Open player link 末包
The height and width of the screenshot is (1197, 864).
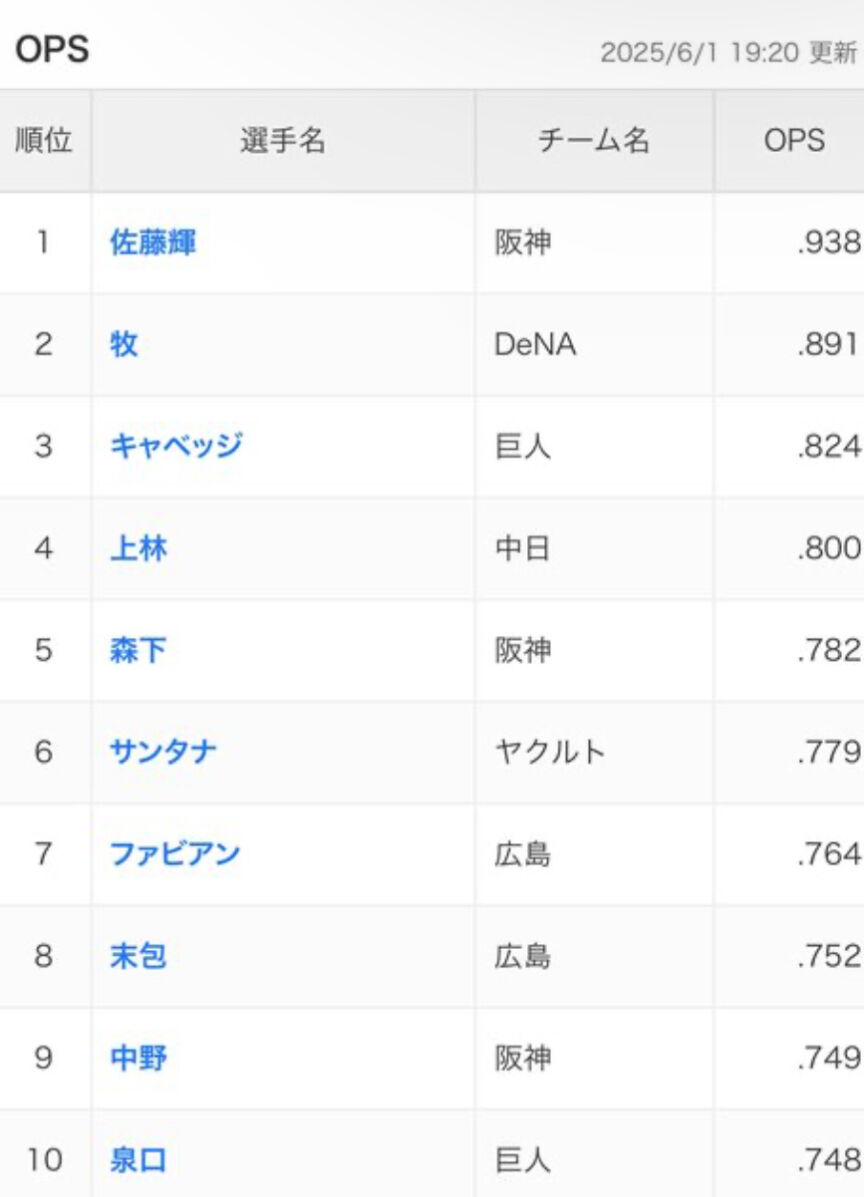point(138,956)
